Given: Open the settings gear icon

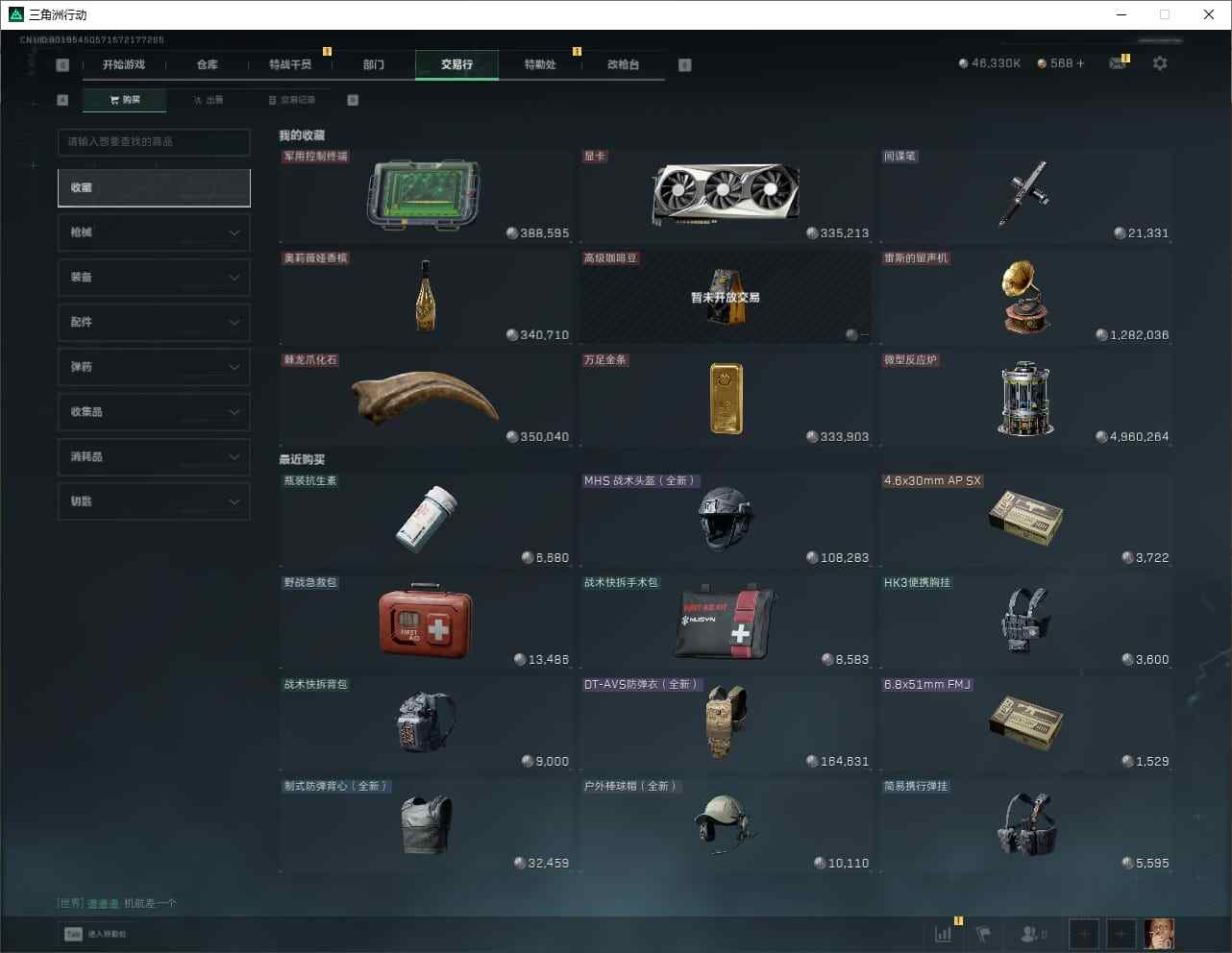Looking at the screenshot, I should tap(1160, 63).
